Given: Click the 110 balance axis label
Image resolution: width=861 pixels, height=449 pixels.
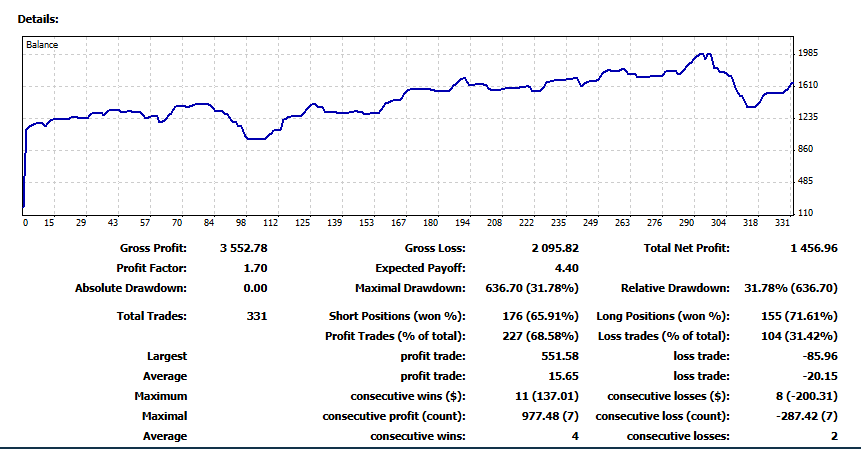Looking at the screenshot, I should (x=806, y=212).
